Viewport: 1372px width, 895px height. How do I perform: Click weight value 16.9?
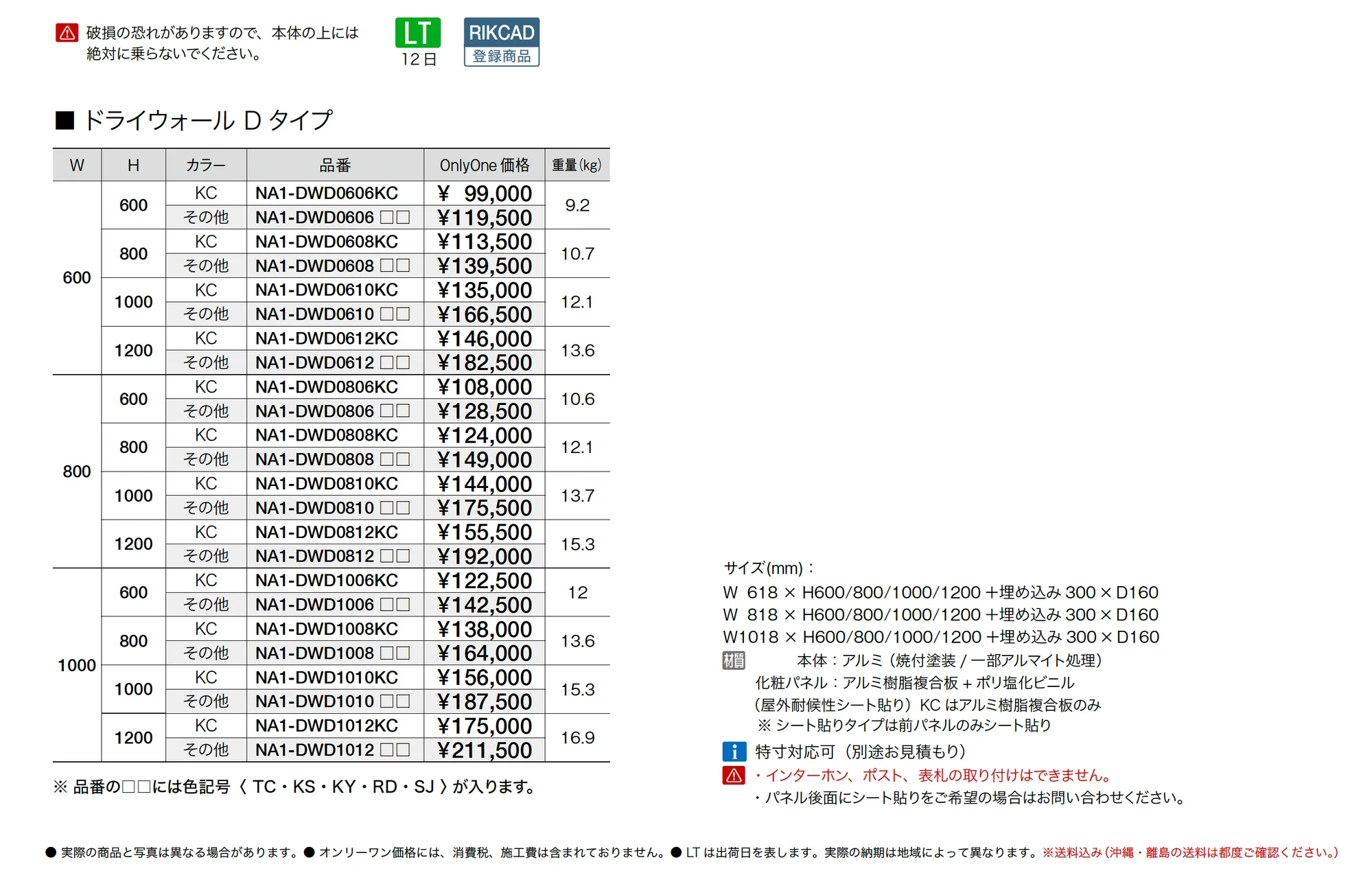tap(577, 738)
